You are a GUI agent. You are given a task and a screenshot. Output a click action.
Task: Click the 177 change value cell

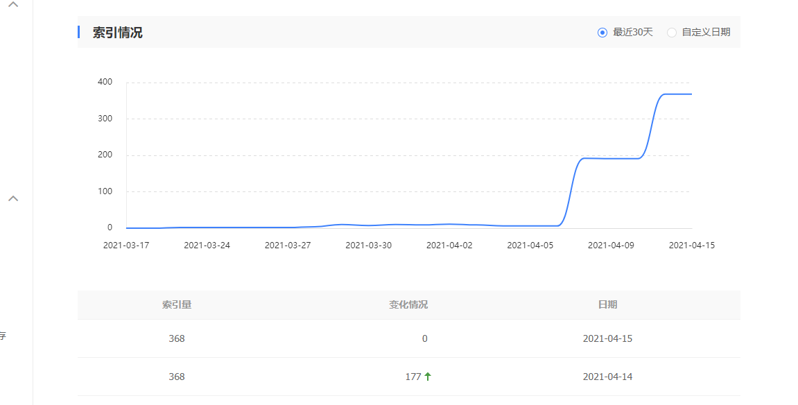pos(412,377)
